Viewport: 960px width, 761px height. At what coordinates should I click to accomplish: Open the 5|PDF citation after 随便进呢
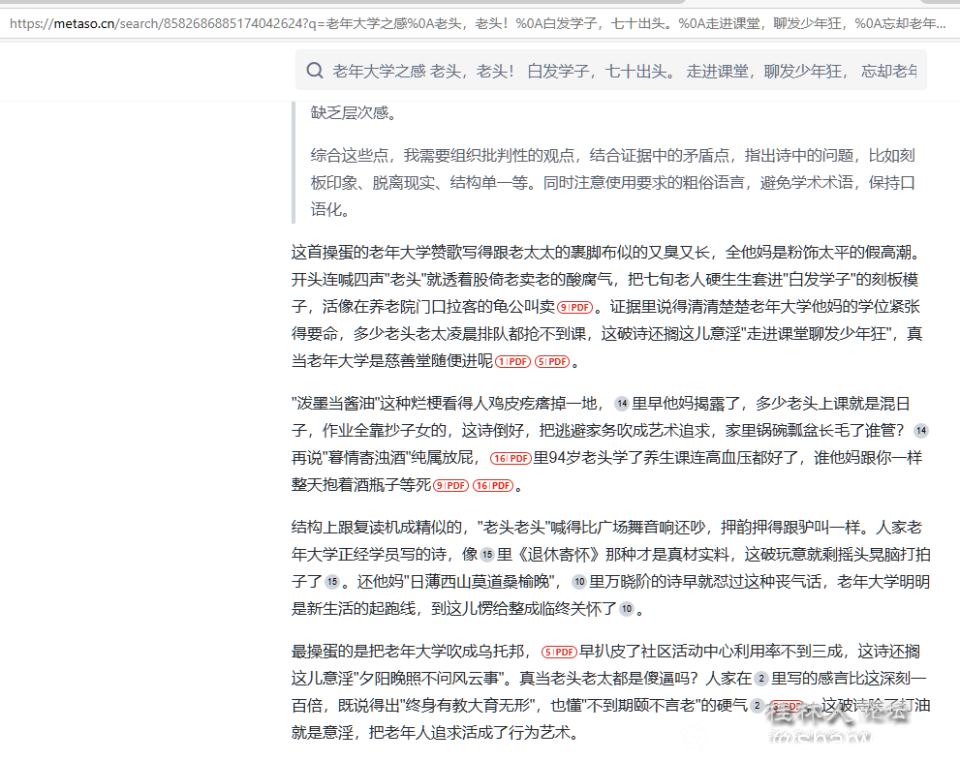[x=553, y=362]
